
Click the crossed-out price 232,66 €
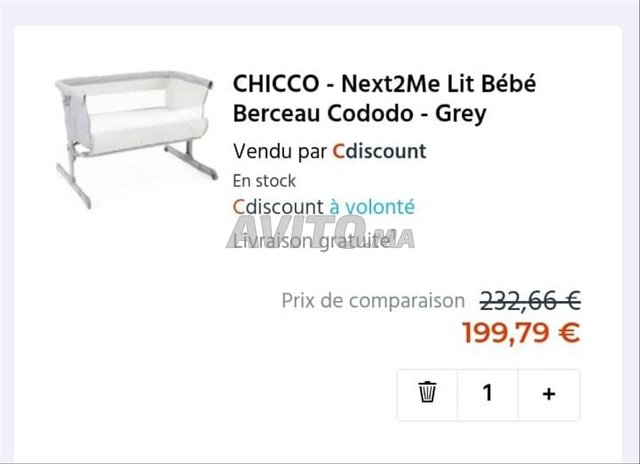(x=530, y=300)
